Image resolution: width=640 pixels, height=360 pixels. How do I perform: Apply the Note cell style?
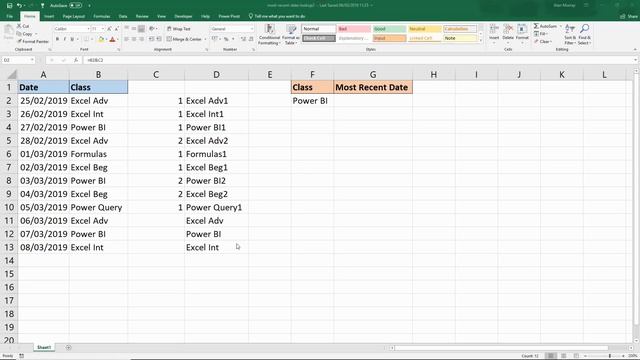pyautogui.click(x=460, y=38)
